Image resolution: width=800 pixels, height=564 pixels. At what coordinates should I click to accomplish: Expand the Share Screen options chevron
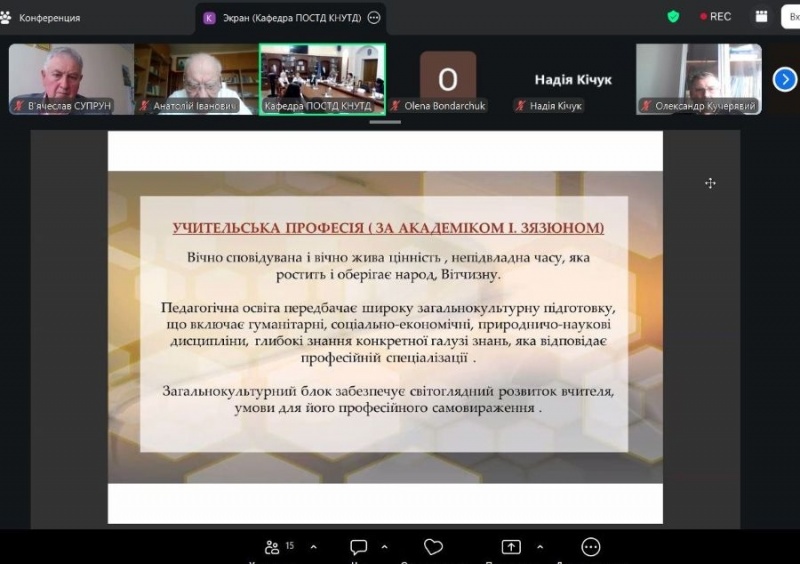point(540,547)
